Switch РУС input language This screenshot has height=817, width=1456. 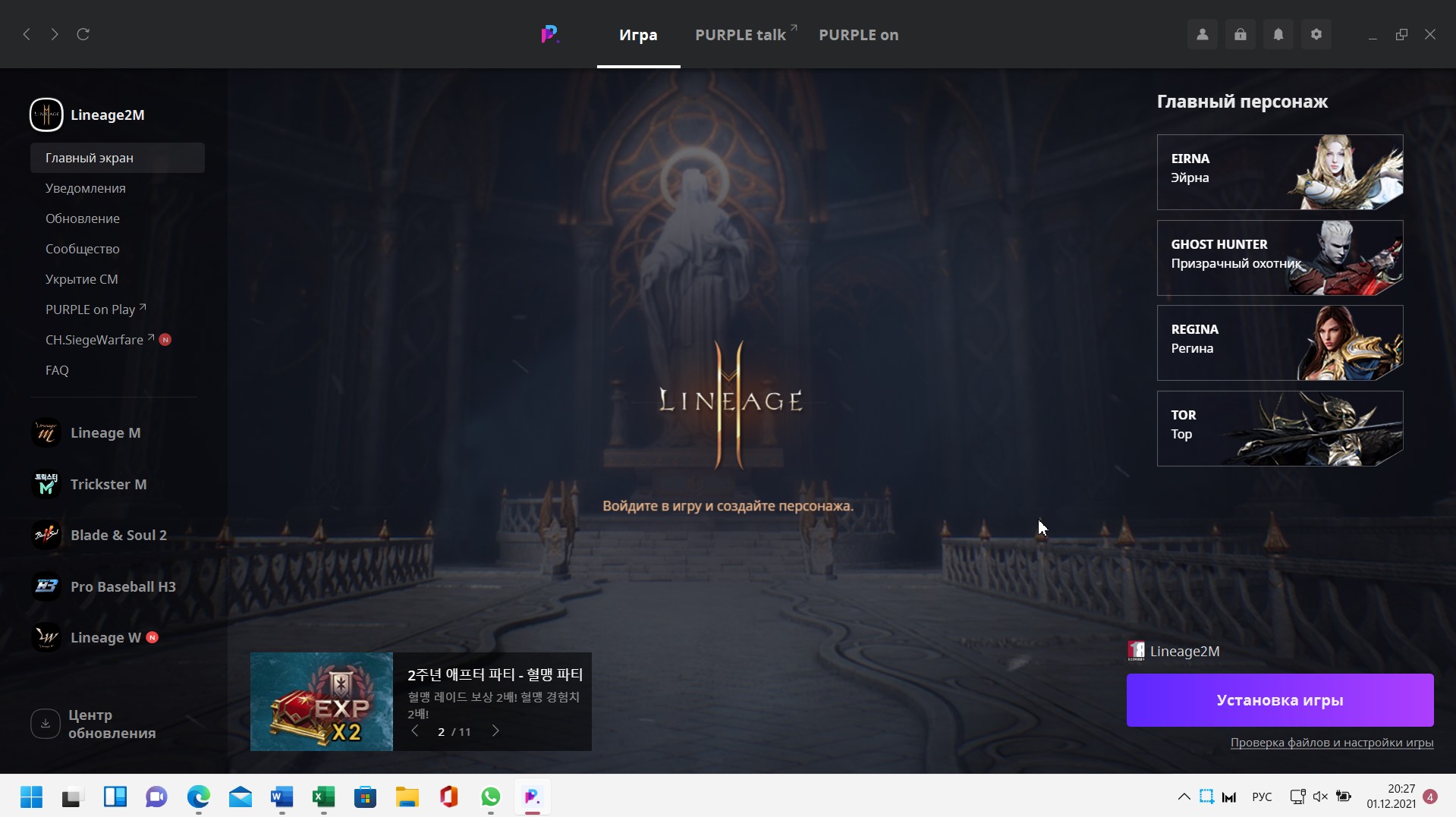(1262, 797)
